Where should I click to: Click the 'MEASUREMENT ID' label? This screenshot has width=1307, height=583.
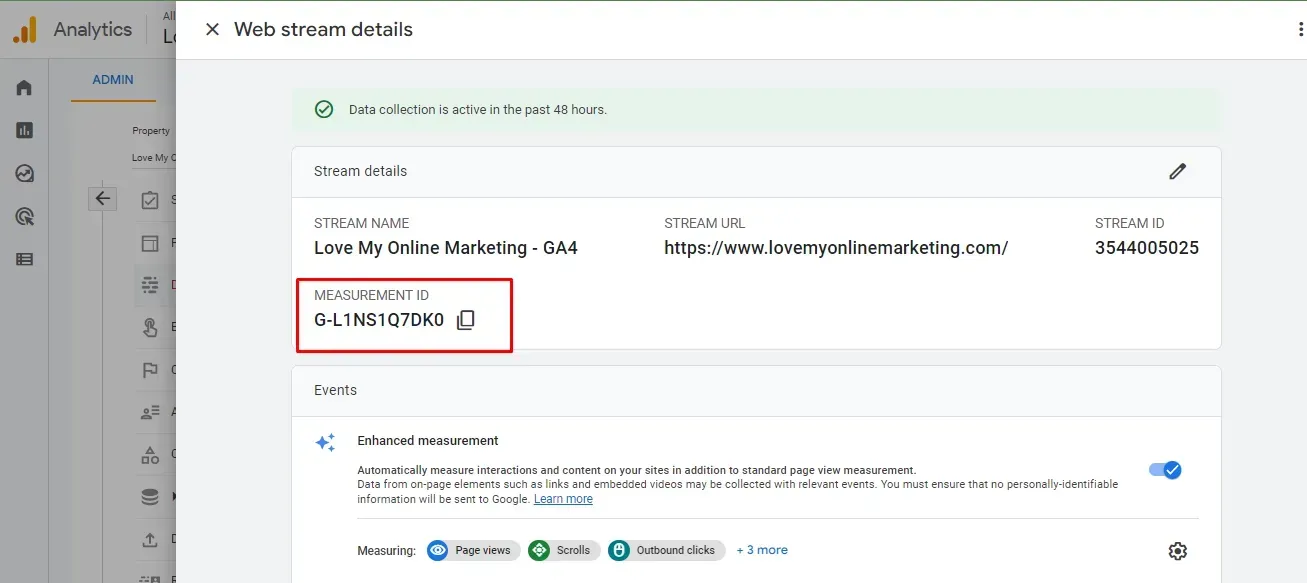(371, 295)
